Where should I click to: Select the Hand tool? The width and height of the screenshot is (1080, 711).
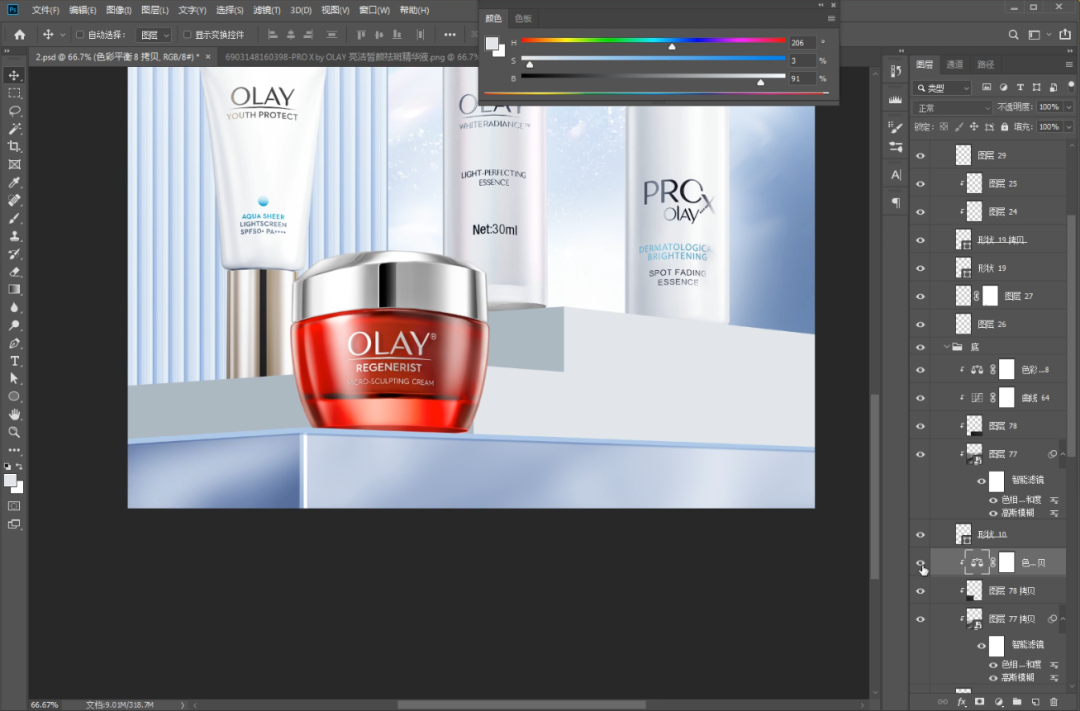[14, 414]
